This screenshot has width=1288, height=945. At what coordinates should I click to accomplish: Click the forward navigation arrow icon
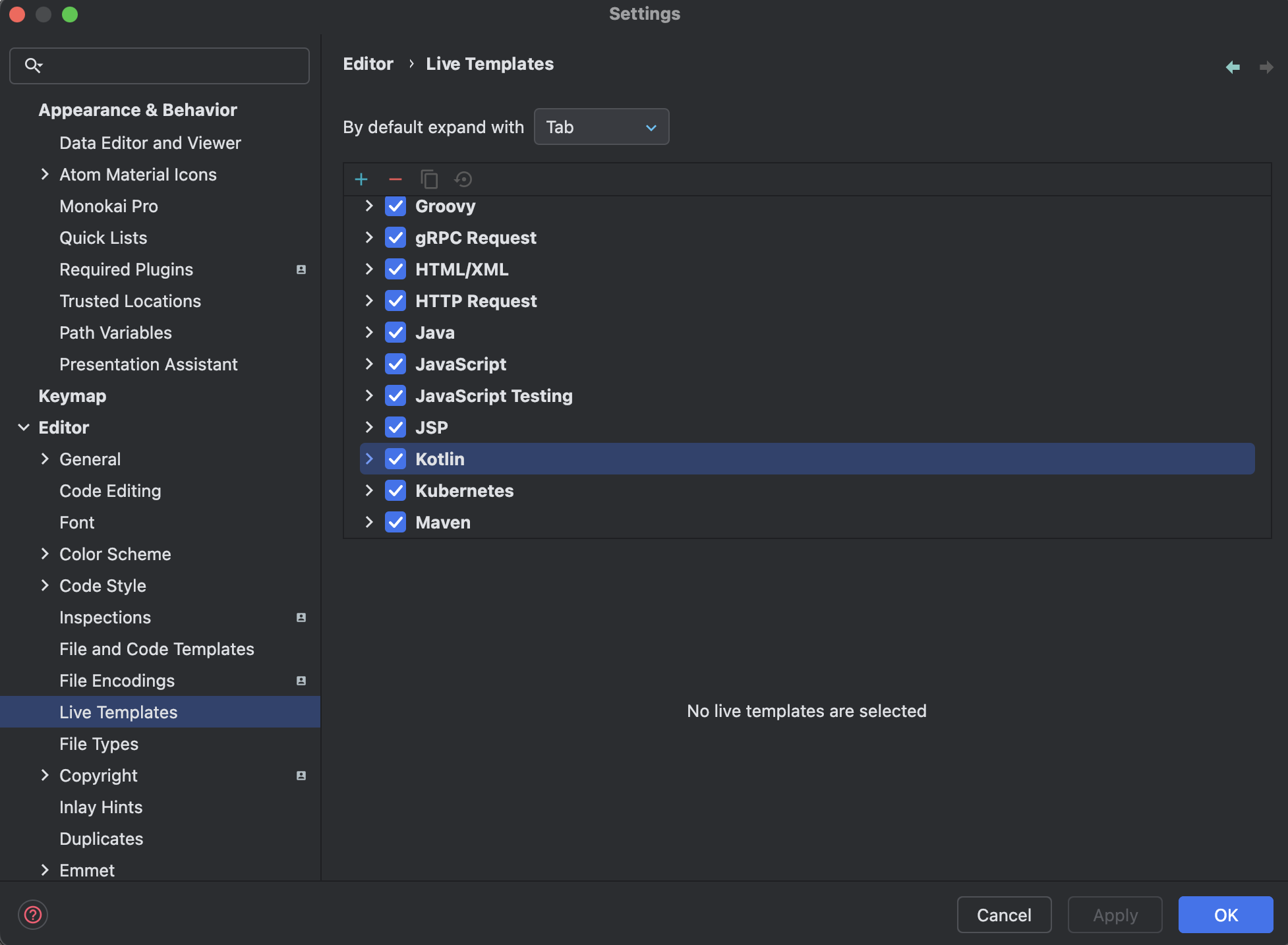click(x=1266, y=67)
